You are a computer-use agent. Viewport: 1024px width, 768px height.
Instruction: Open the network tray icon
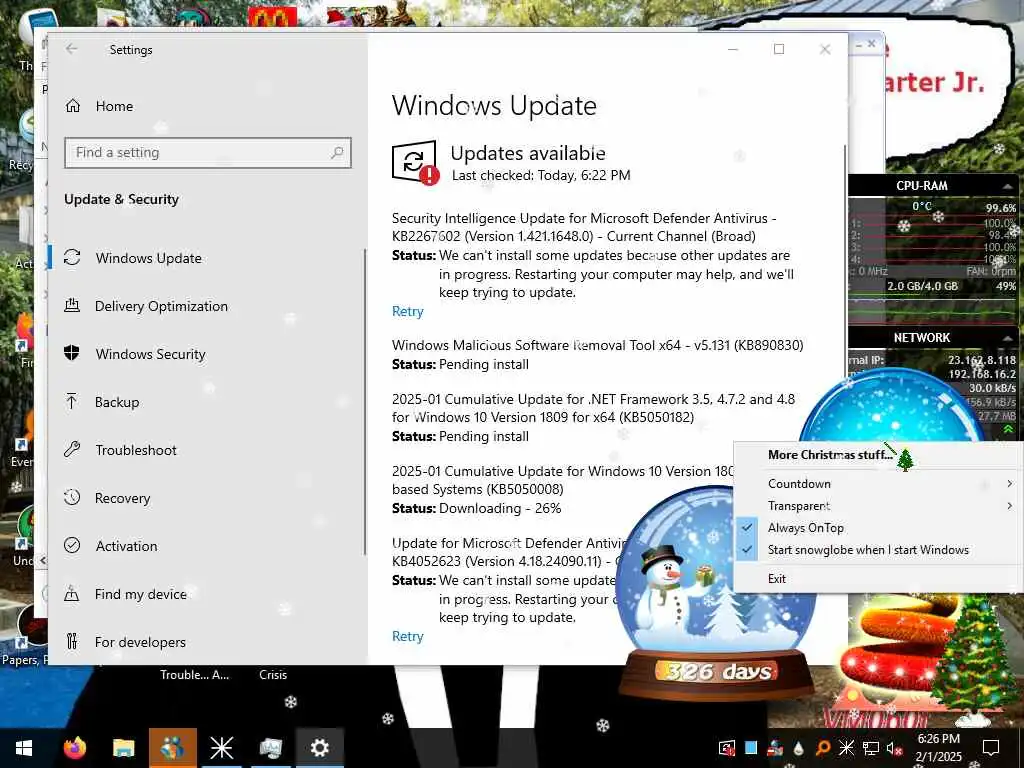coord(870,748)
